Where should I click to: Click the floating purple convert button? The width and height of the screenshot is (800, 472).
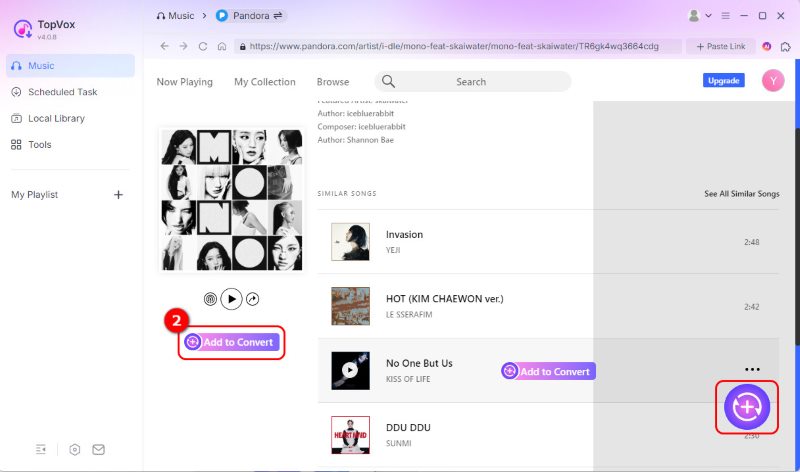[x=747, y=407]
